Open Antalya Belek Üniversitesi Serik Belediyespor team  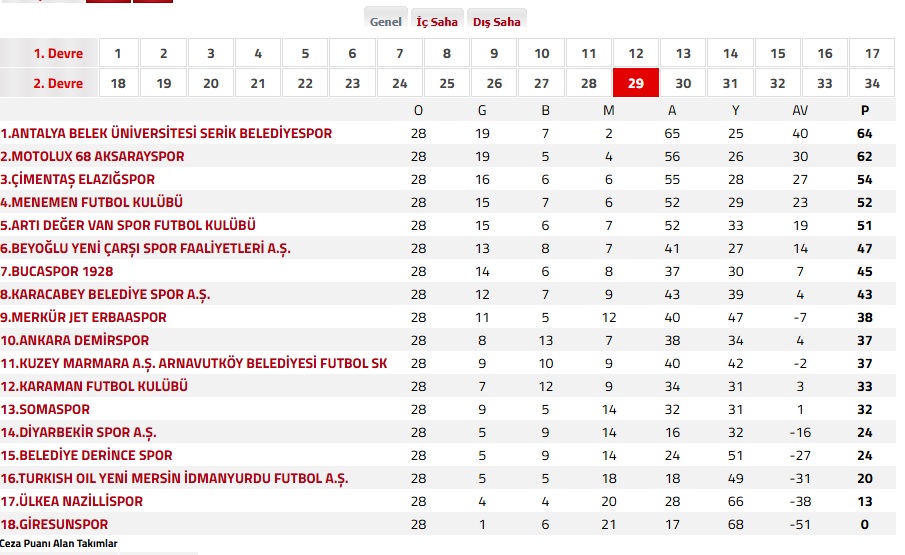pos(166,133)
